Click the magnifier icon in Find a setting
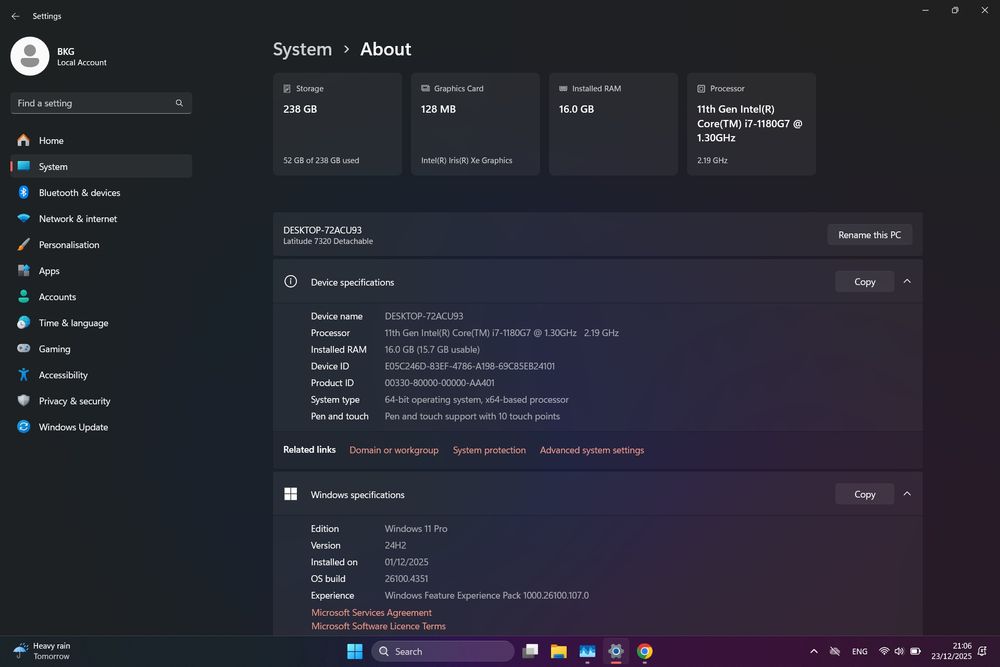 click(179, 103)
